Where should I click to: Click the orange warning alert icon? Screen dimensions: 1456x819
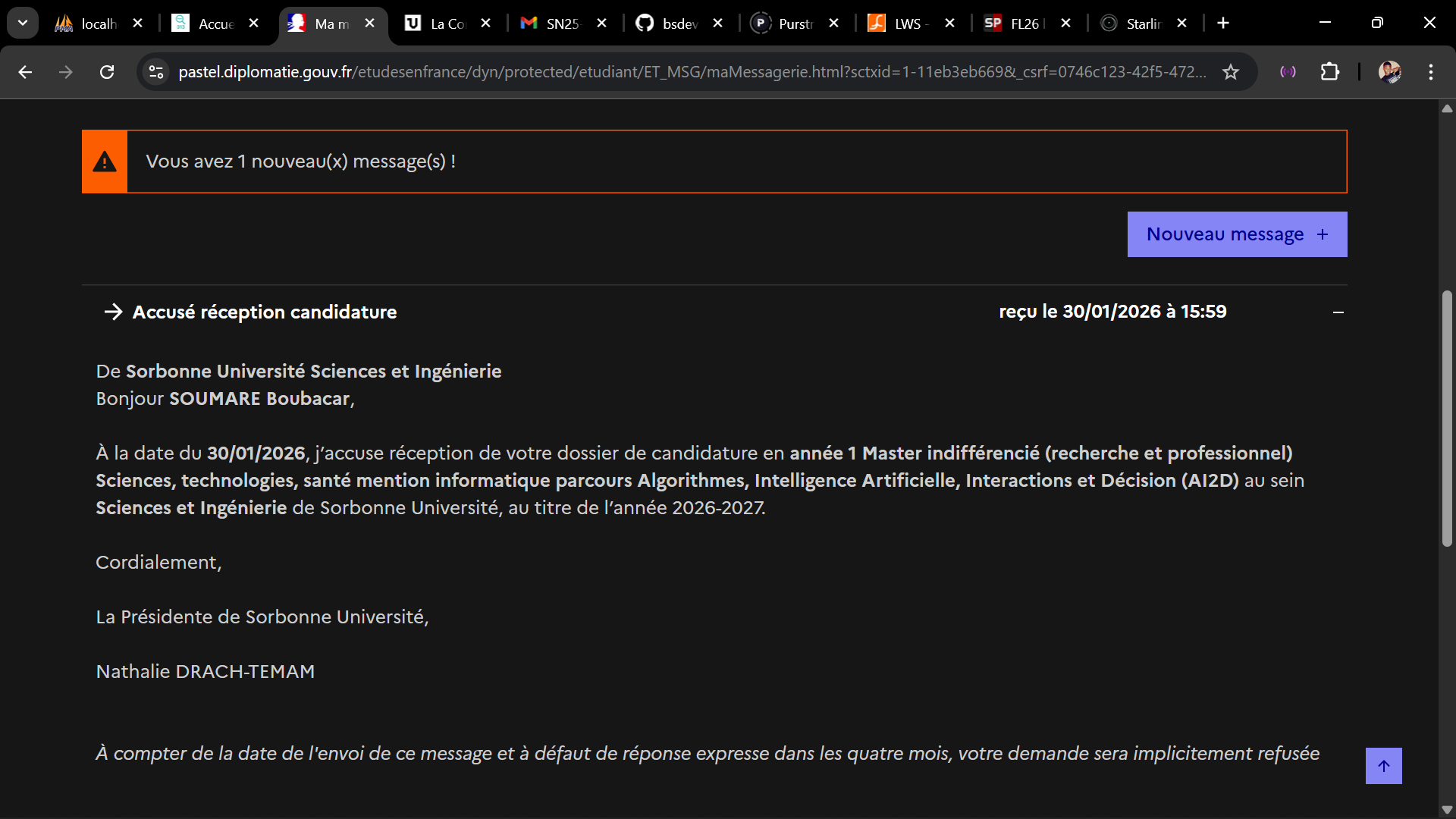point(105,162)
